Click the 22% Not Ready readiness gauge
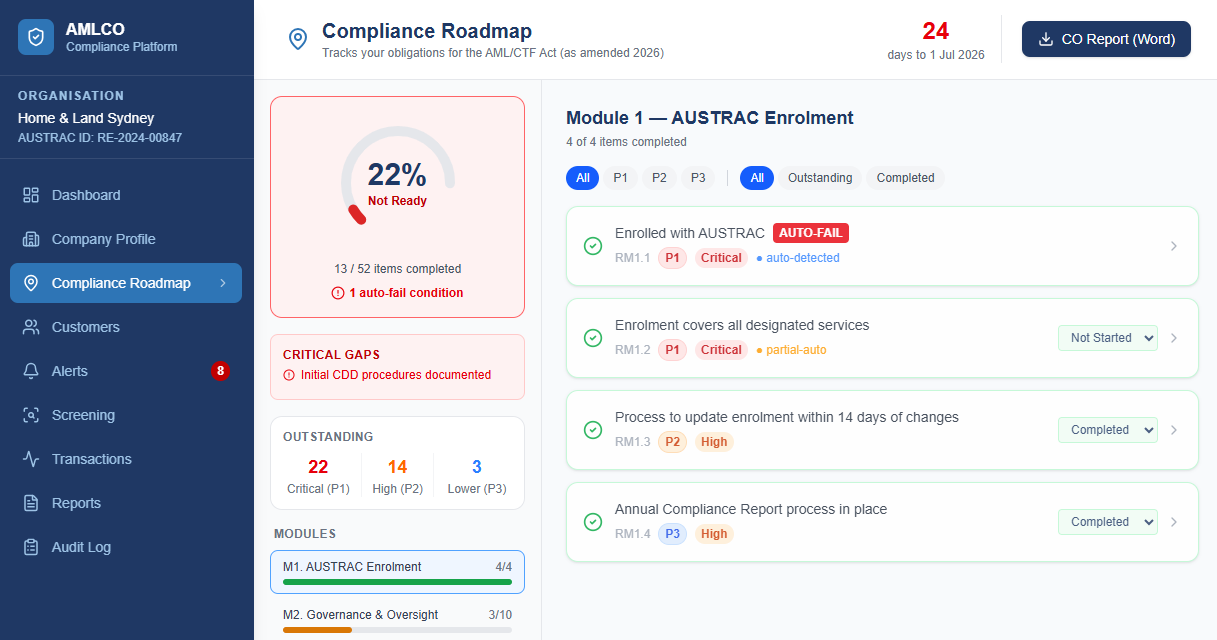Viewport: 1217px width, 640px height. pyautogui.click(x=397, y=177)
